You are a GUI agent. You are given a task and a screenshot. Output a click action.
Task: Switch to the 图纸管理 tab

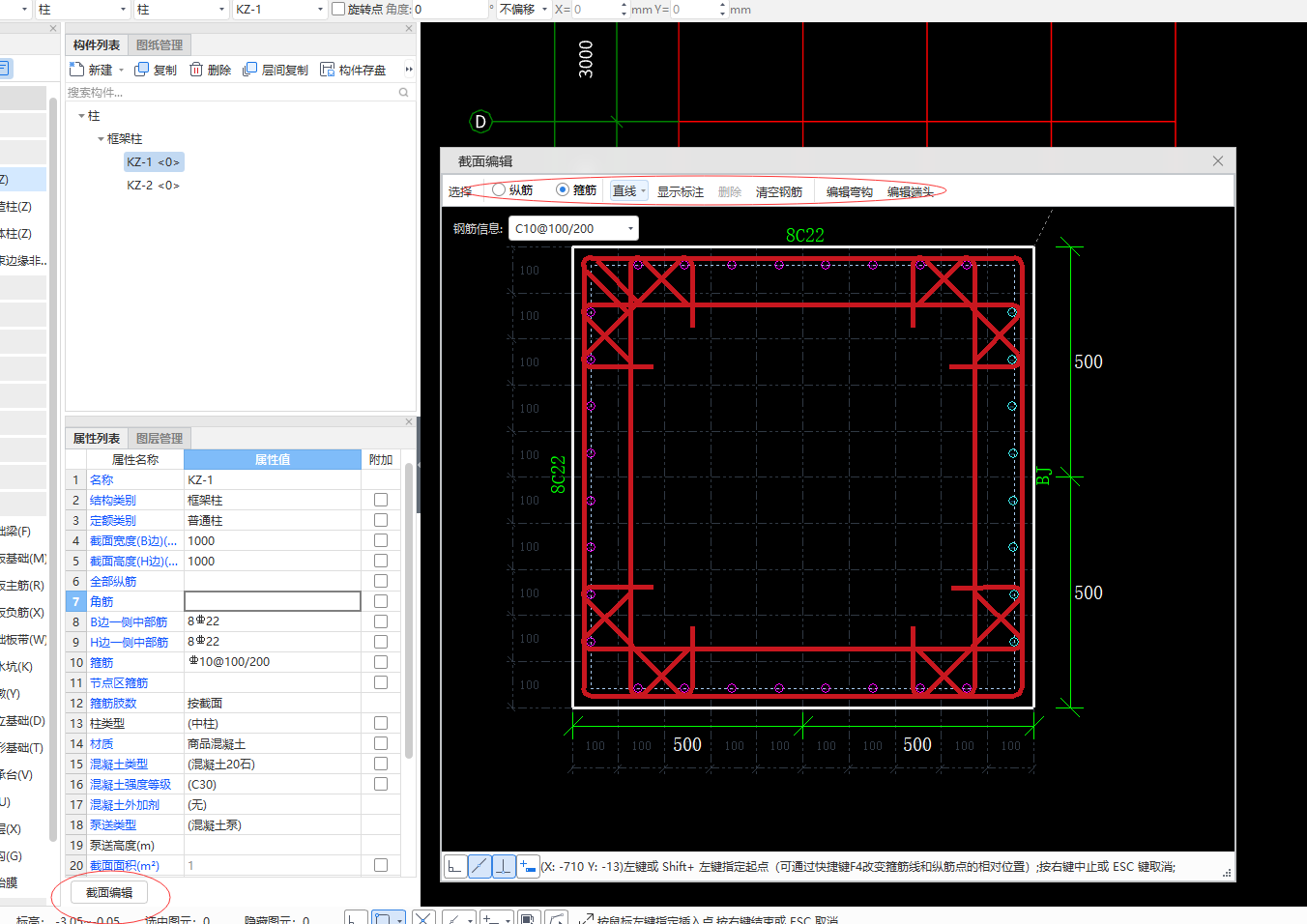click(x=160, y=45)
